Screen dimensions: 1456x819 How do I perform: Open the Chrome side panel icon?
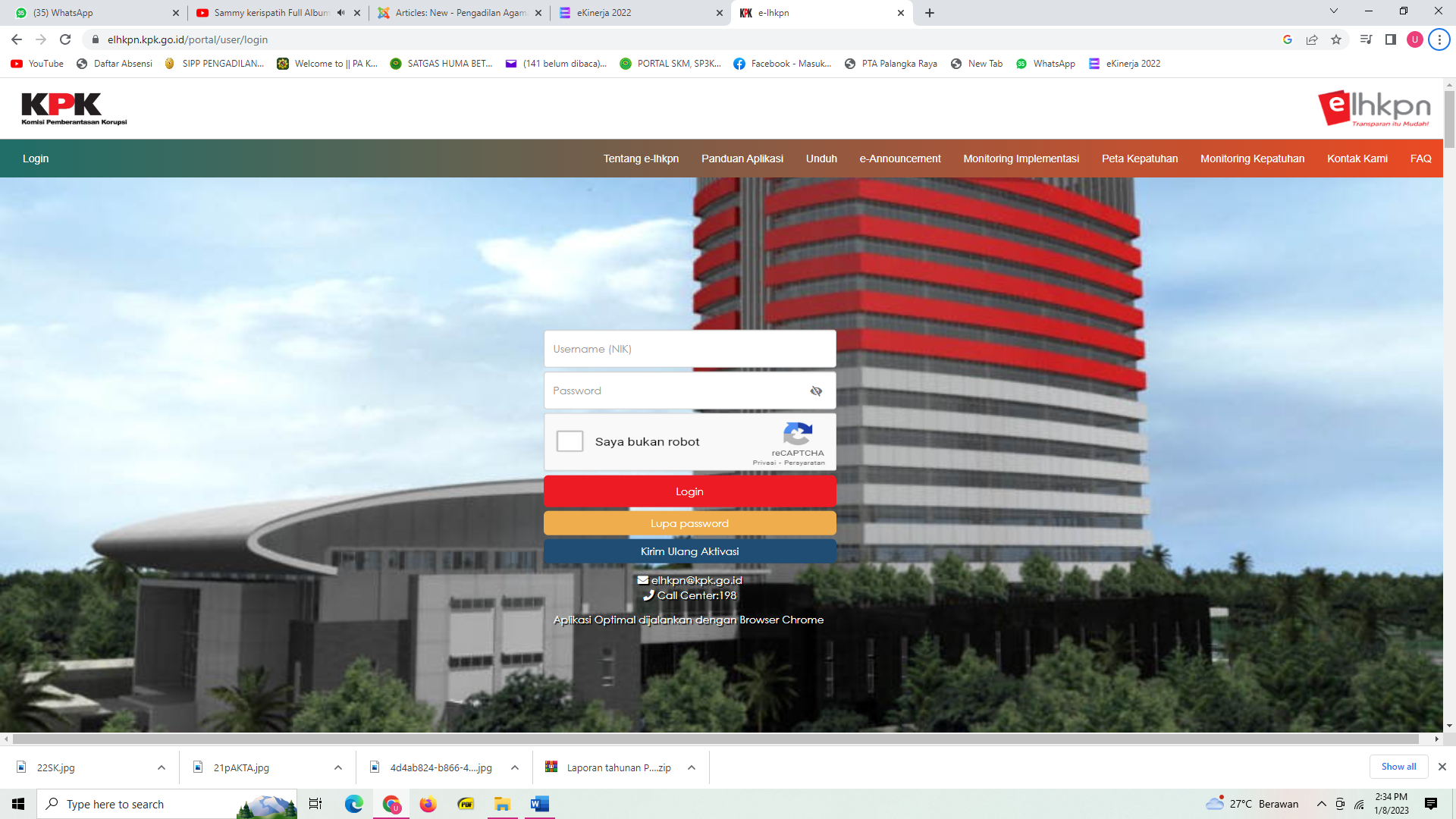click(1391, 39)
